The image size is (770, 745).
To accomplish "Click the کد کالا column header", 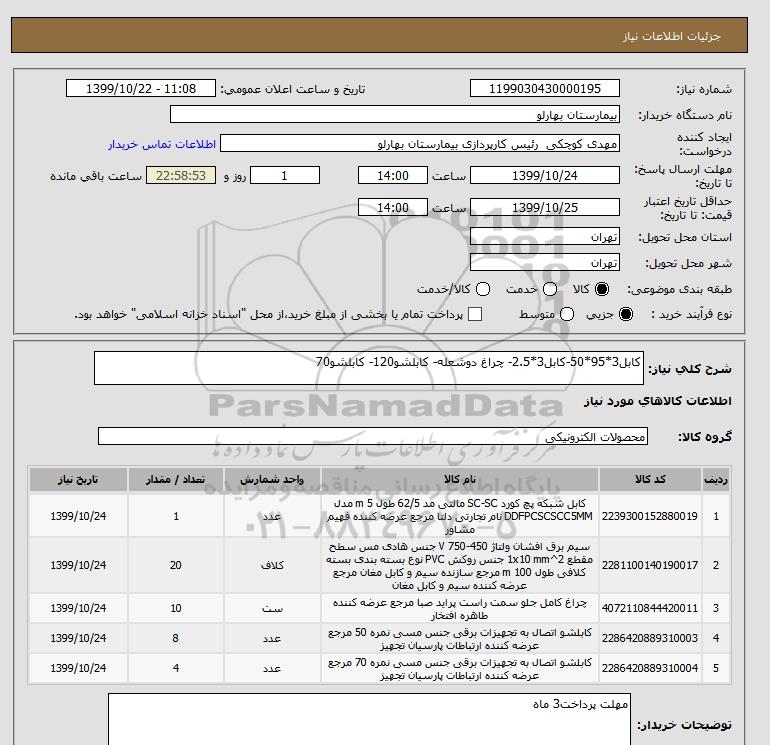I will pyautogui.click(x=650, y=479).
